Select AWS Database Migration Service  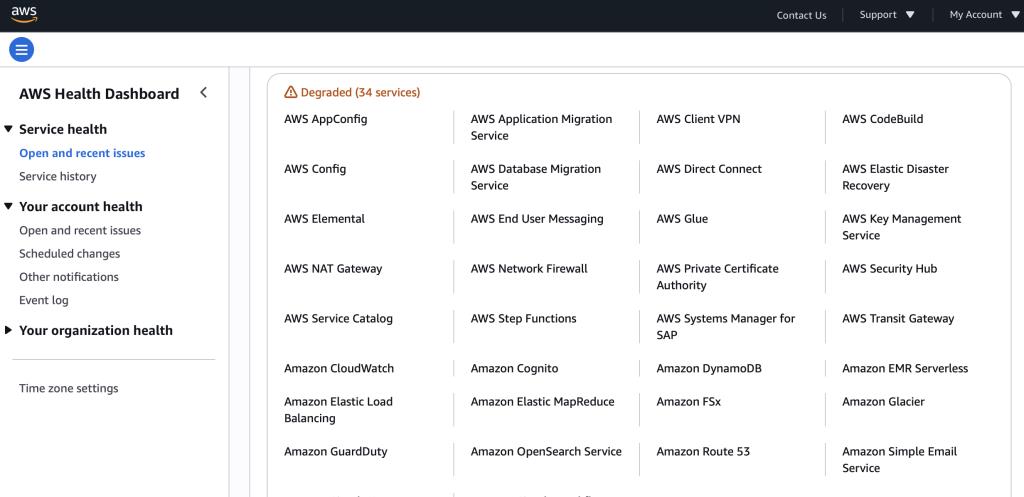click(x=536, y=177)
